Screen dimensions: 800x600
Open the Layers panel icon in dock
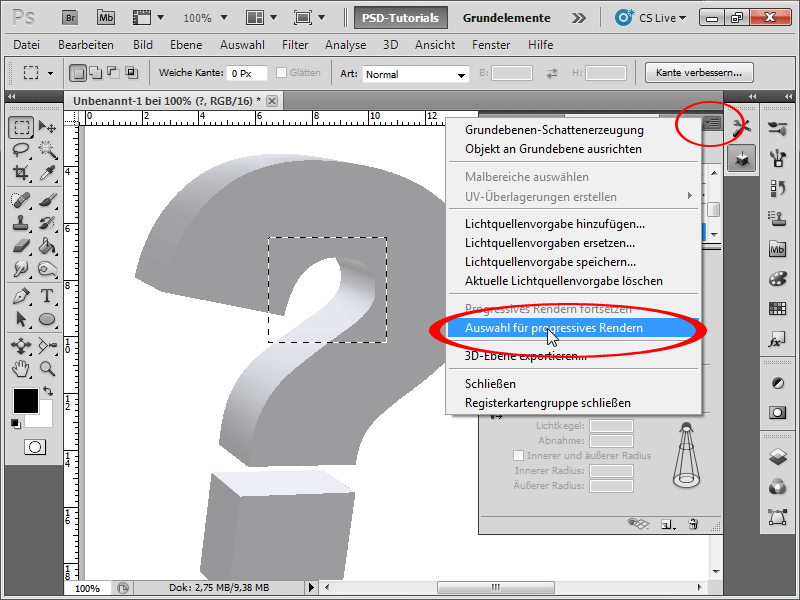tap(777, 457)
